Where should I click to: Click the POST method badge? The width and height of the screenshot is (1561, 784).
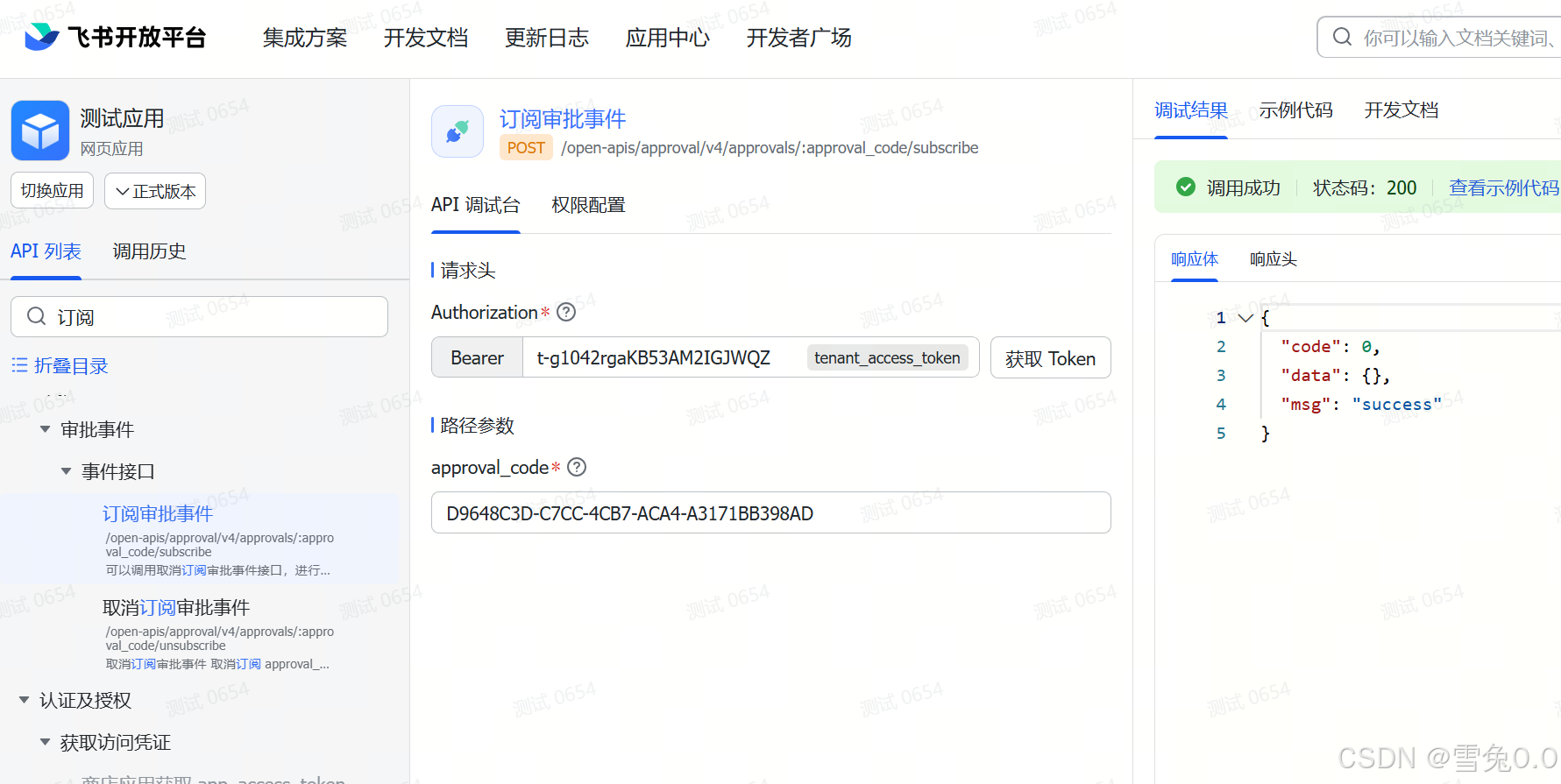526,148
